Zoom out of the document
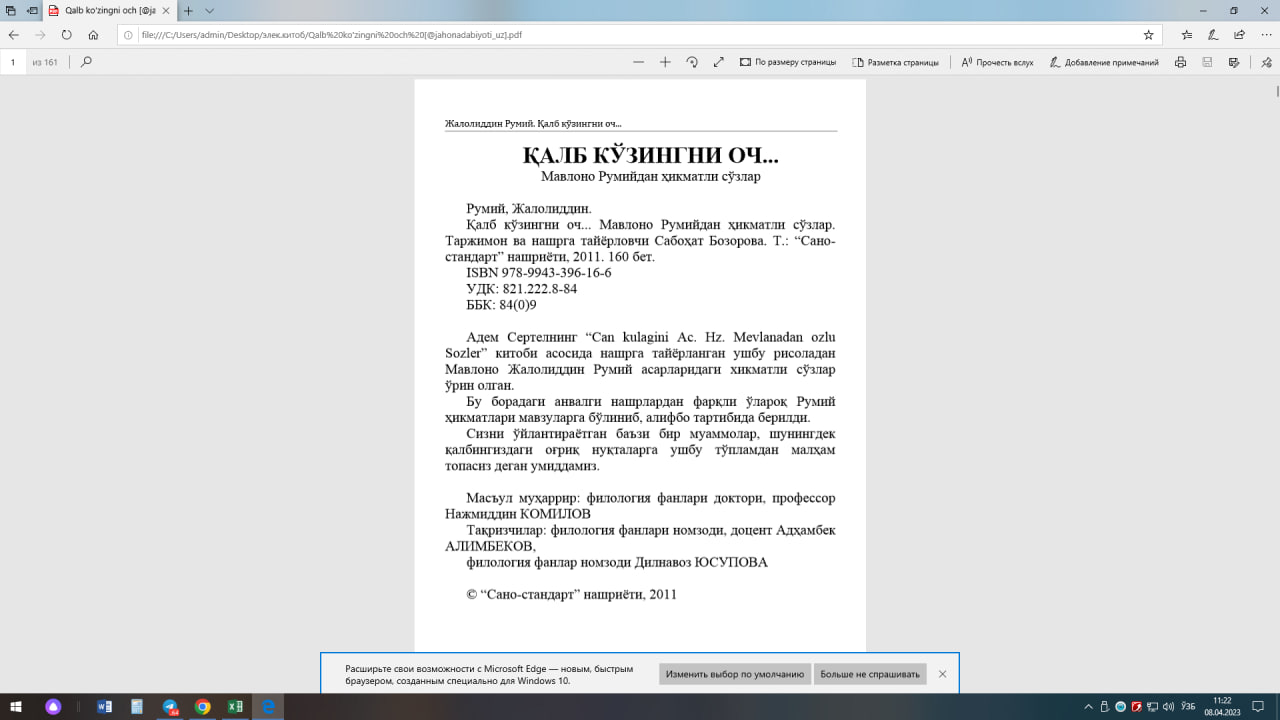This screenshot has height=720, width=1280. [639, 61]
